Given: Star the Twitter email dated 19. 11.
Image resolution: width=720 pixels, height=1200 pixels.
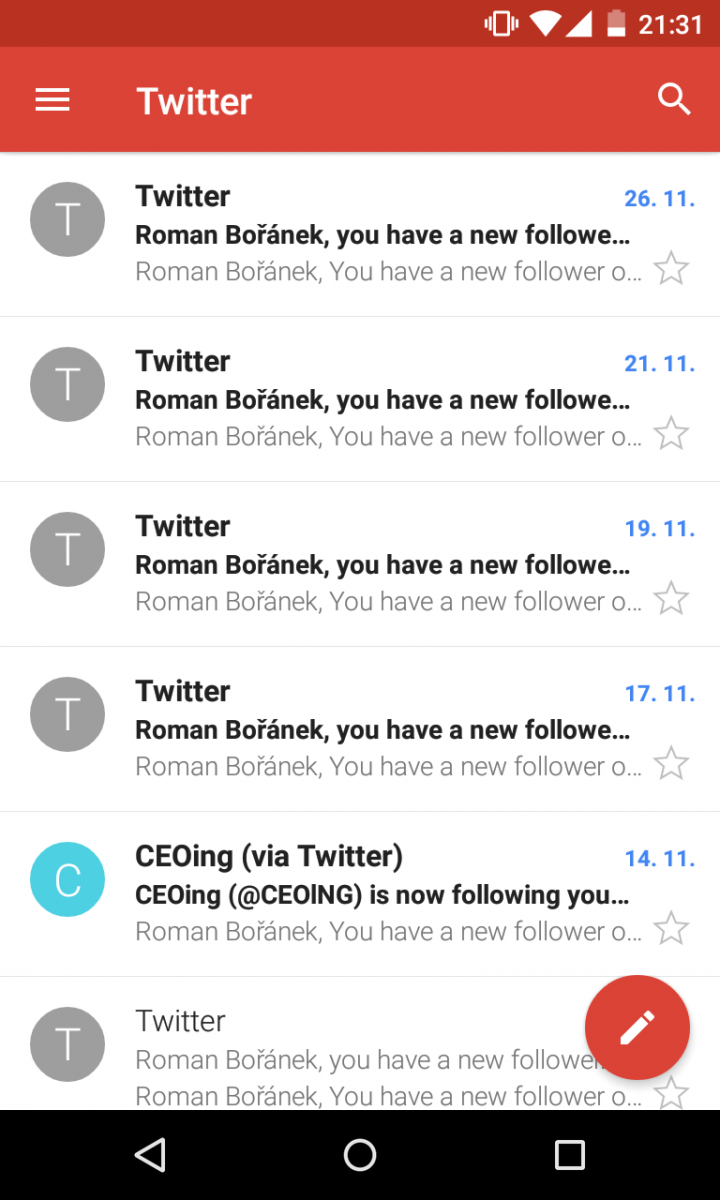Looking at the screenshot, I should click(x=671, y=599).
